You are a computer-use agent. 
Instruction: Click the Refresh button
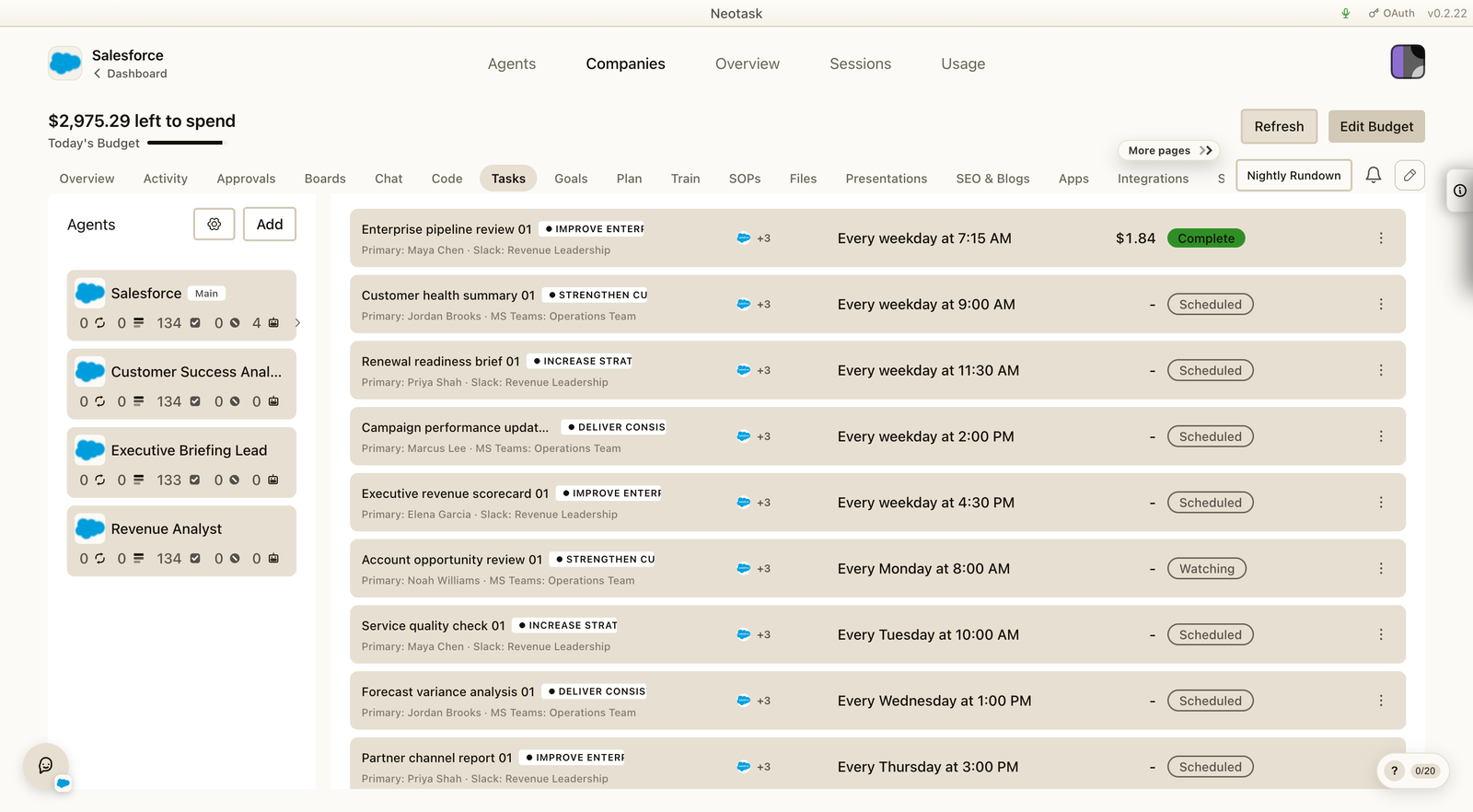coord(1279,126)
